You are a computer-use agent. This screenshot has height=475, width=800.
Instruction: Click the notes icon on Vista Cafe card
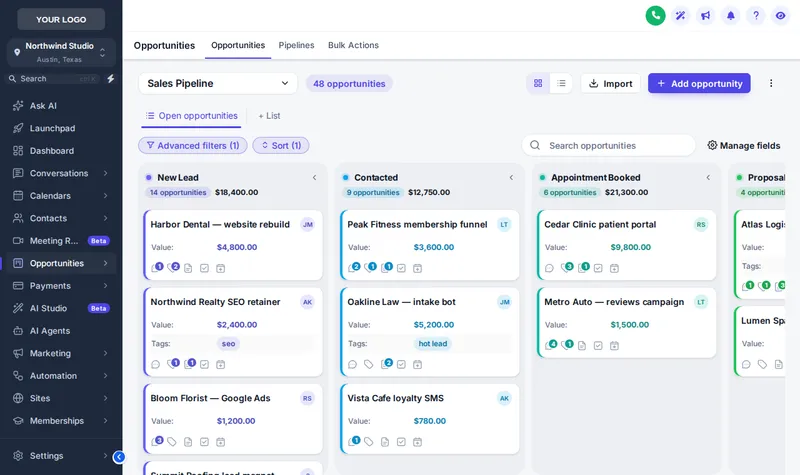point(385,442)
